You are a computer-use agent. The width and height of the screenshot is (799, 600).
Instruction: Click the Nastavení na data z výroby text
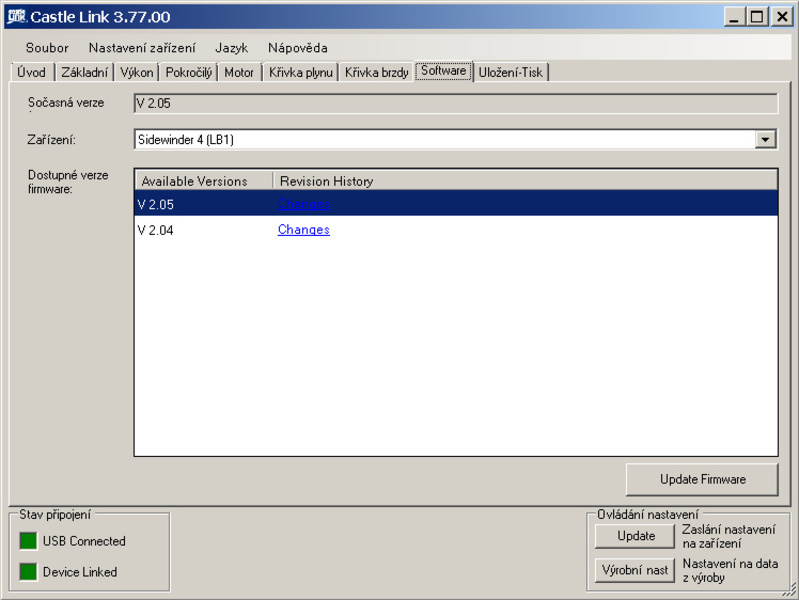(x=730, y=570)
